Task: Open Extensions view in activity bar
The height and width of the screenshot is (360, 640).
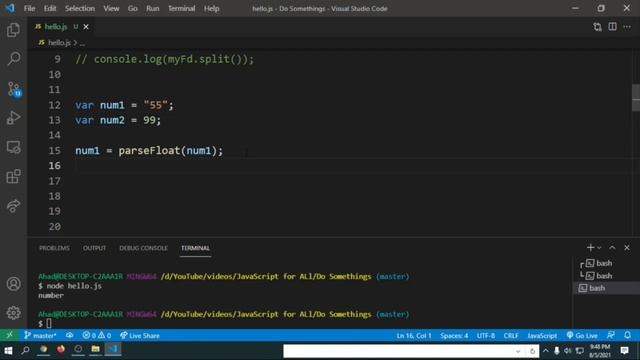Action: [x=13, y=176]
